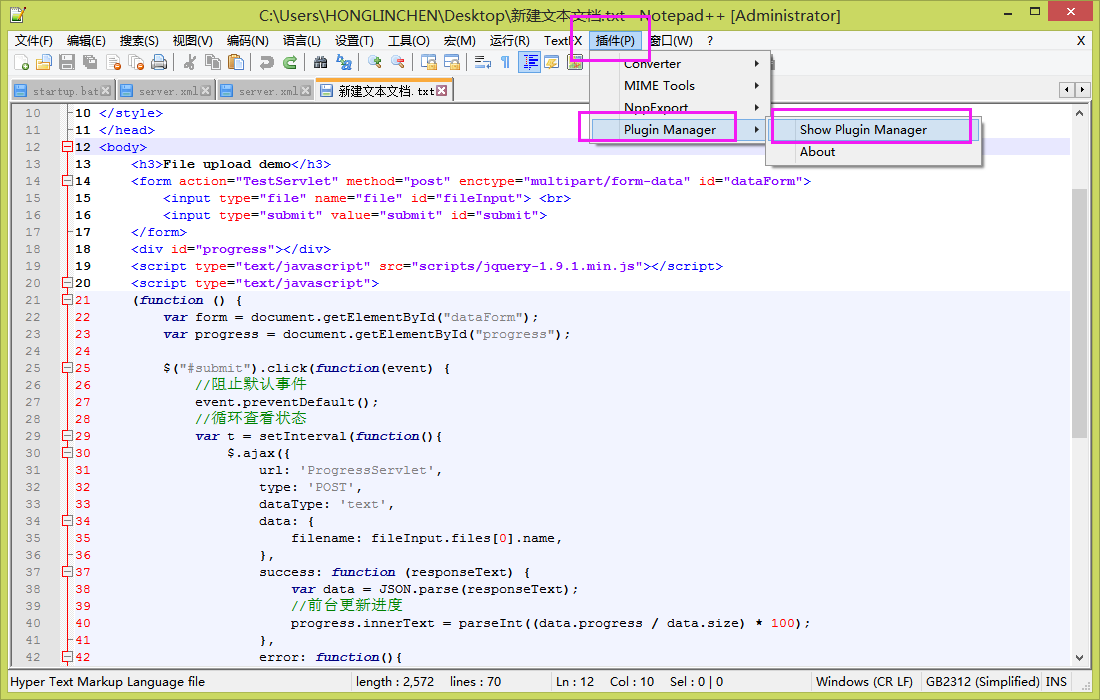Choose About in Plugin Manager submenu
The width and height of the screenshot is (1100, 700).
tap(873, 152)
